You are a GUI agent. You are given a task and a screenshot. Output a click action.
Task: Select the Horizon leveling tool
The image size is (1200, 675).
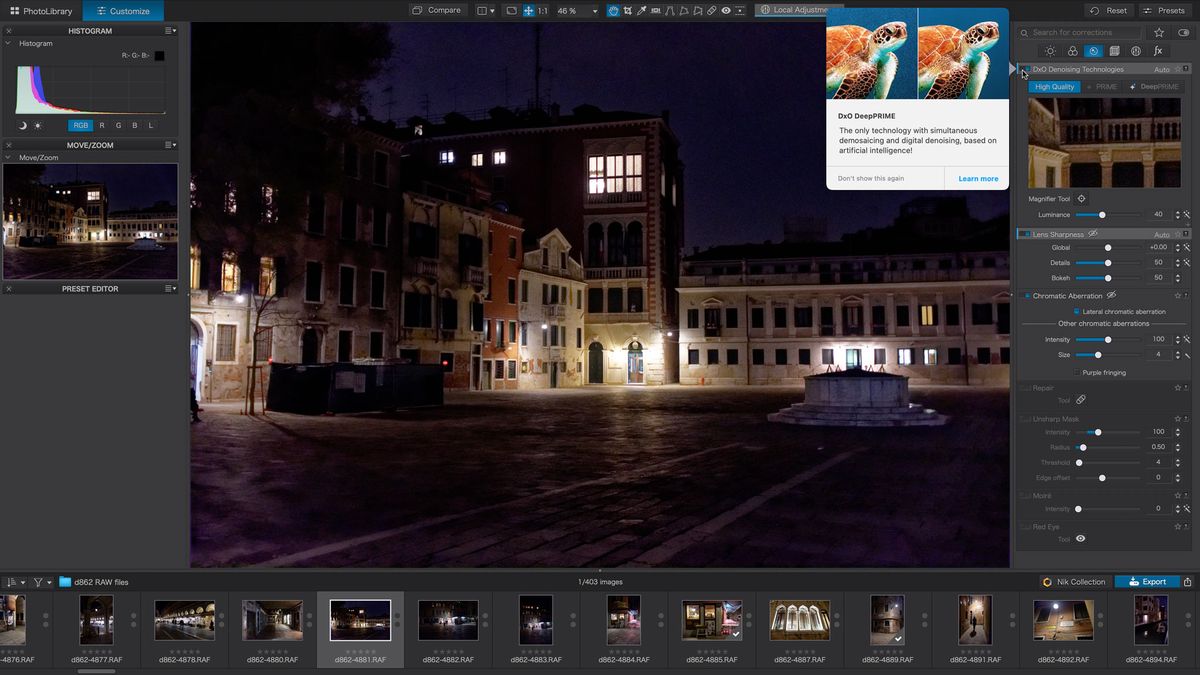tap(655, 10)
